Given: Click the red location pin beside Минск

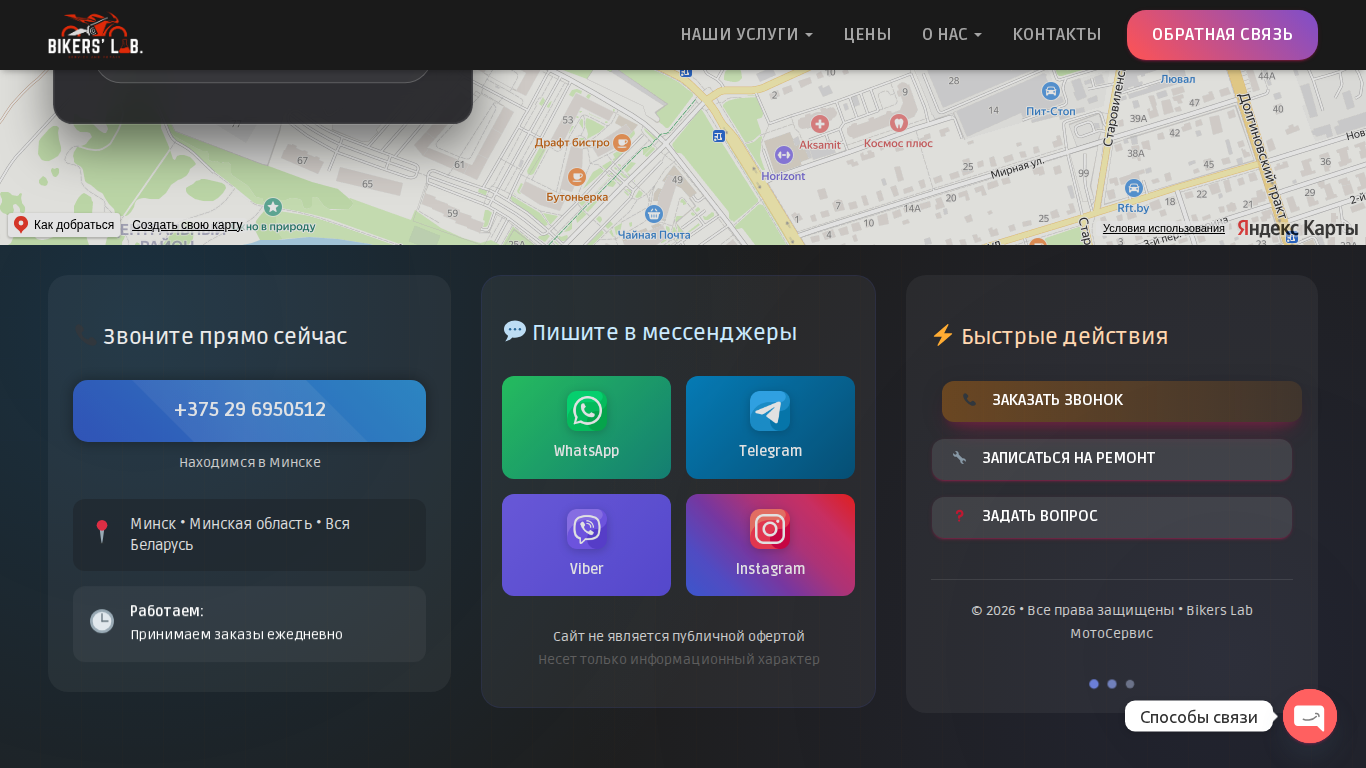Looking at the screenshot, I should coord(102,532).
